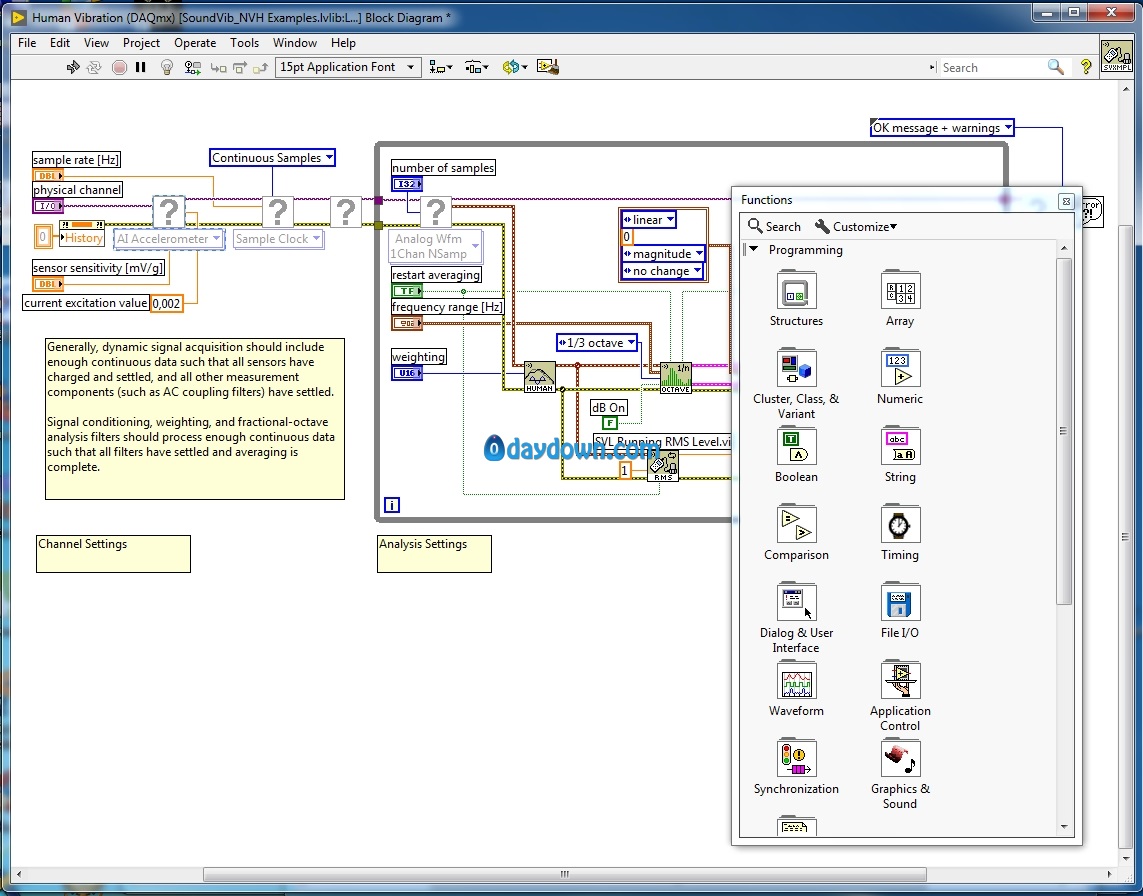This screenshot has height=896, width=1143.
Task: Open the Dialog & User Interface palette
Action: 796,618
